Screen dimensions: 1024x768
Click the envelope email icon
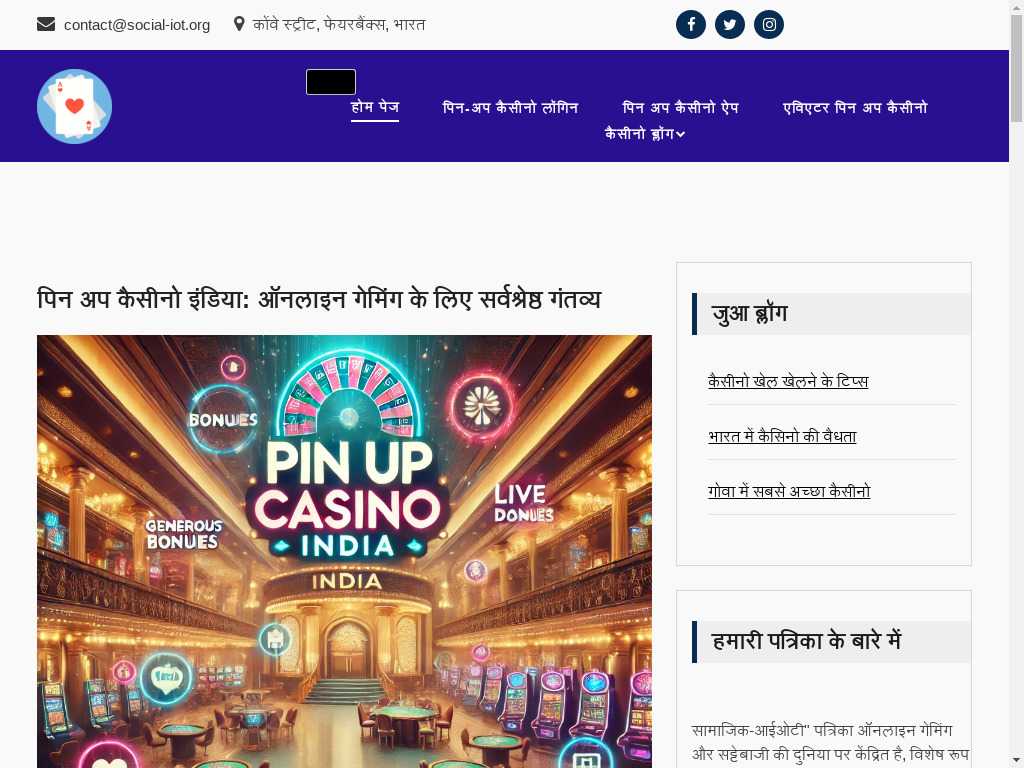[46, 24]
